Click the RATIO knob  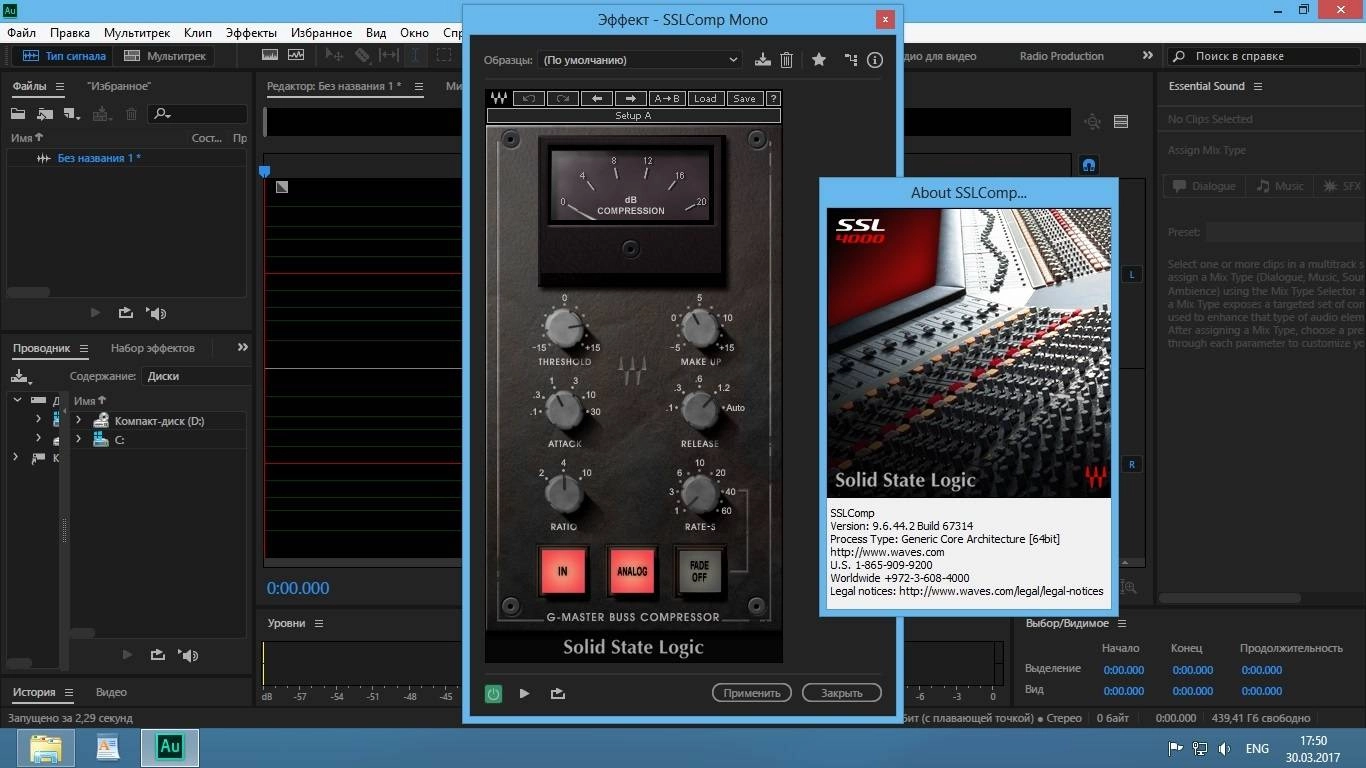click(x=564, y=493)
